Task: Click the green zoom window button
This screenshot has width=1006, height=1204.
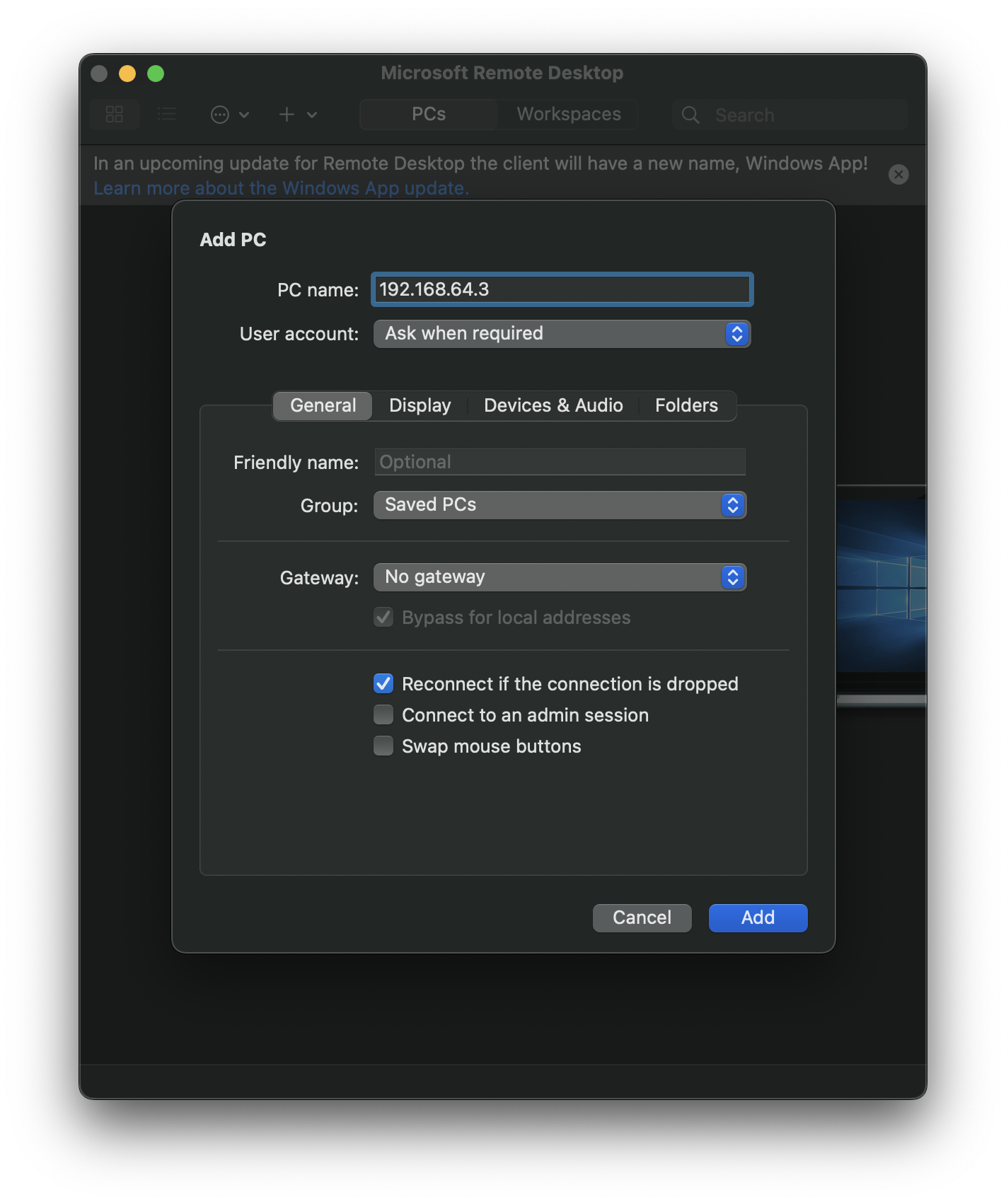Action: [x=156, y=74]
